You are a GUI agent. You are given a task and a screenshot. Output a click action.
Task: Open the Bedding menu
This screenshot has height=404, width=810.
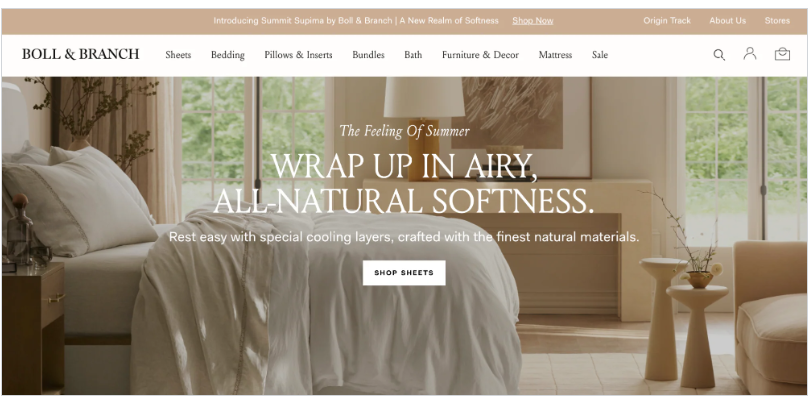coord(228,55)
